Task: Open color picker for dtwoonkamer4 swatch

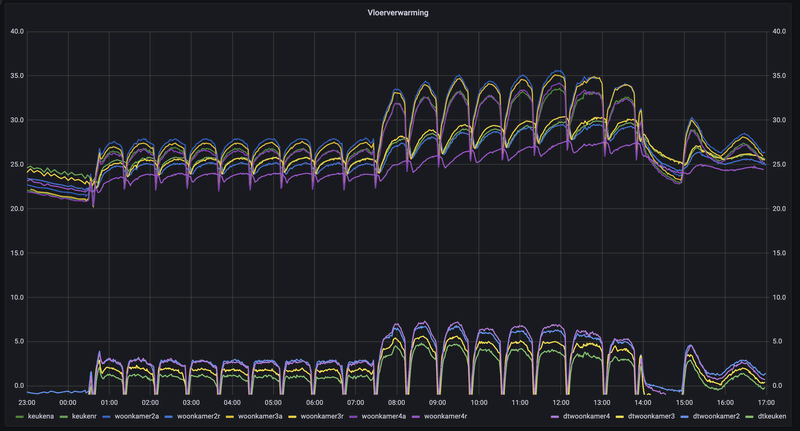Action: (555, 417)
